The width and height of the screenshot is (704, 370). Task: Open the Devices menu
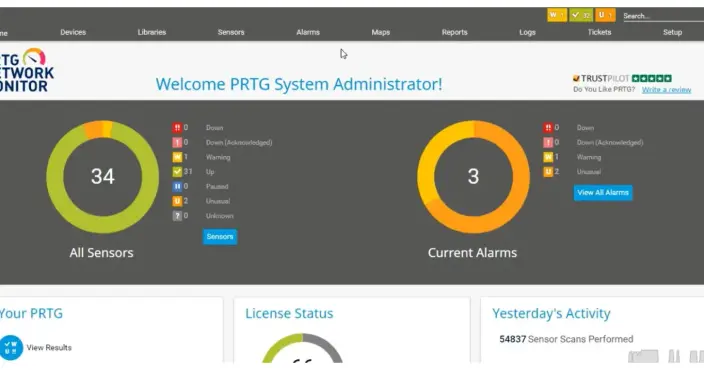pyautogui.click(x=73, y=32)
